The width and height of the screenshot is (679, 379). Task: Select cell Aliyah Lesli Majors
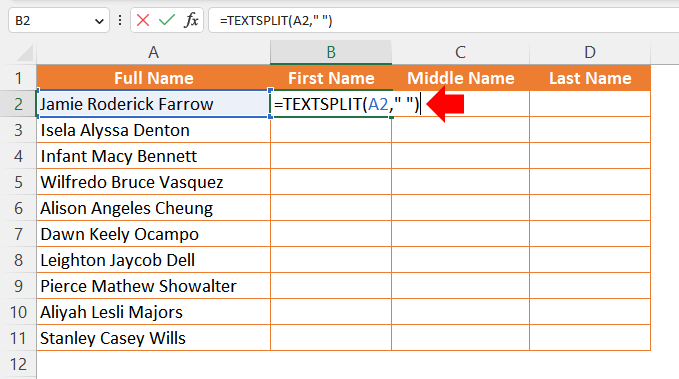coord(153,312)
